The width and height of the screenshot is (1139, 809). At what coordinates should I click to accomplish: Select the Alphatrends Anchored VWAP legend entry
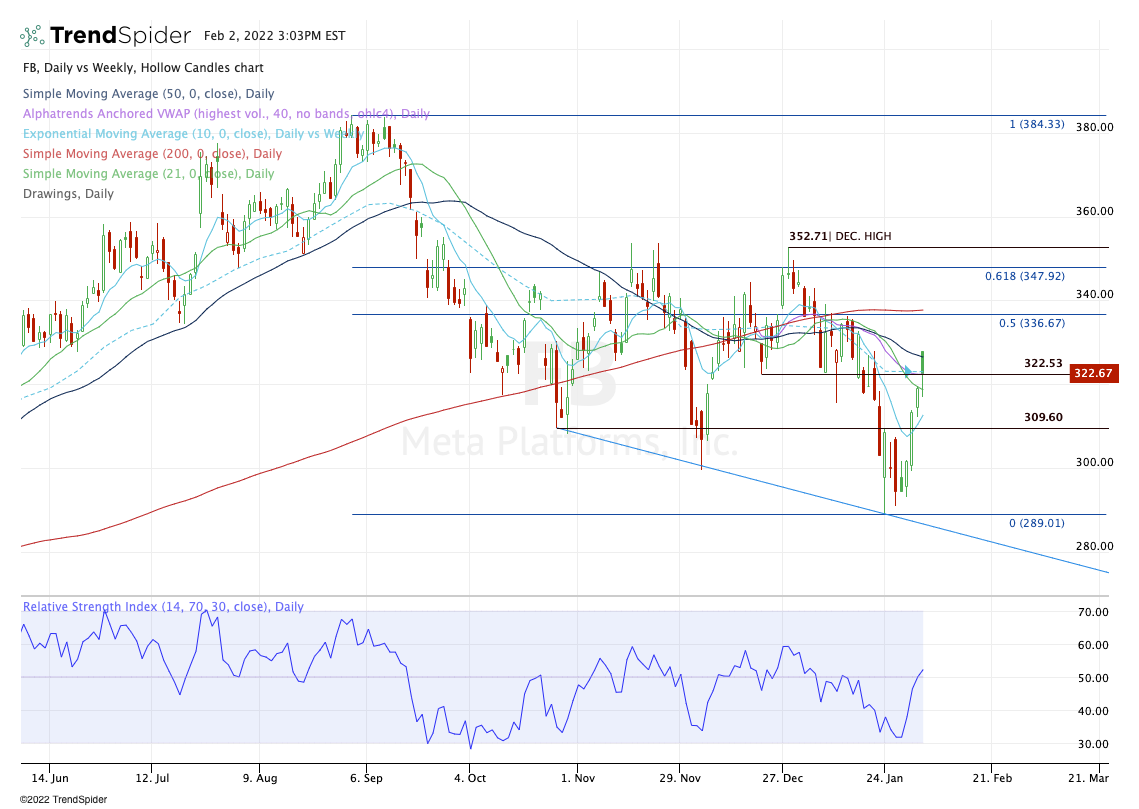pyautogui.click(x=226, y=114)
